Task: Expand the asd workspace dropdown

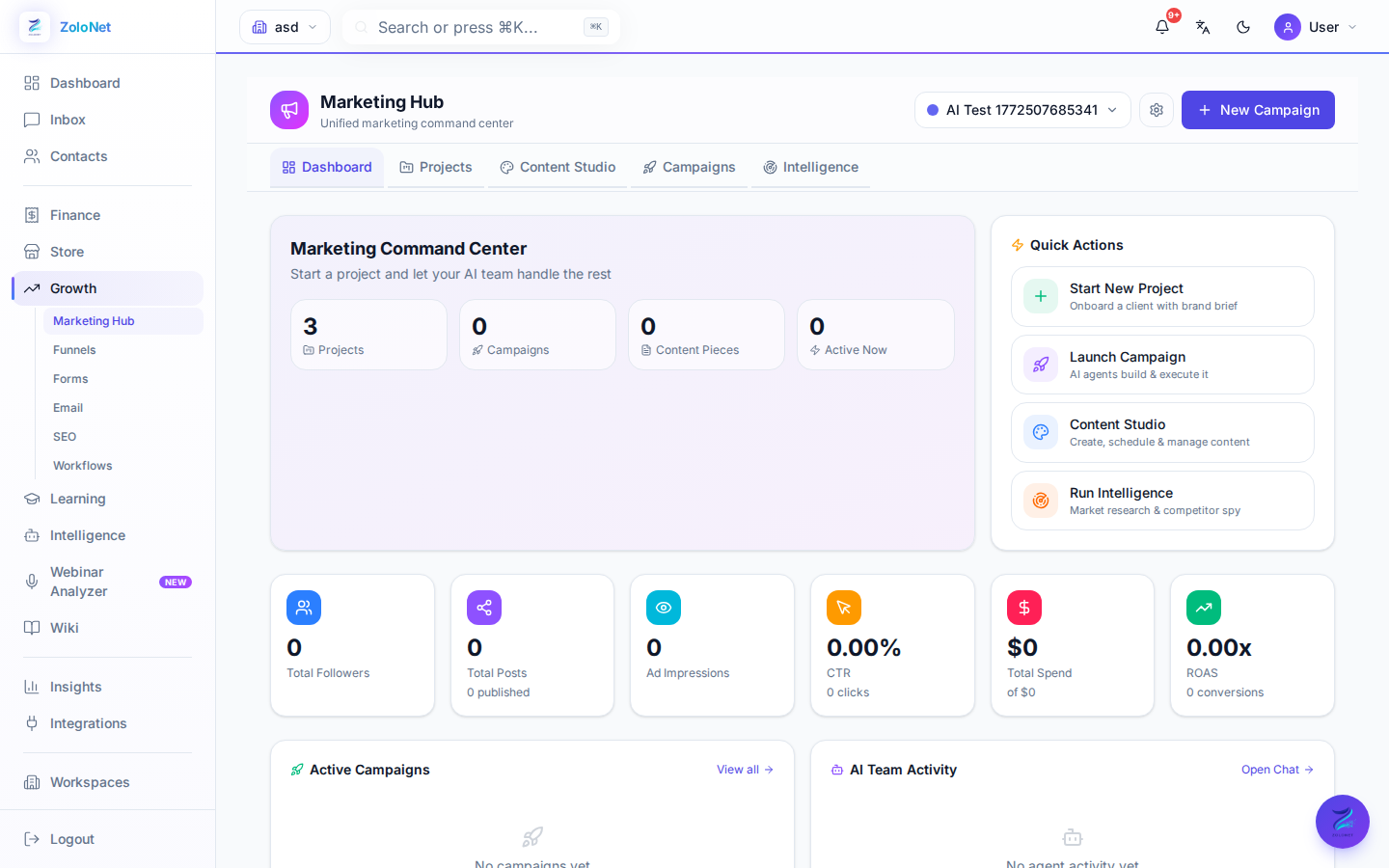Action: (285, 27)
